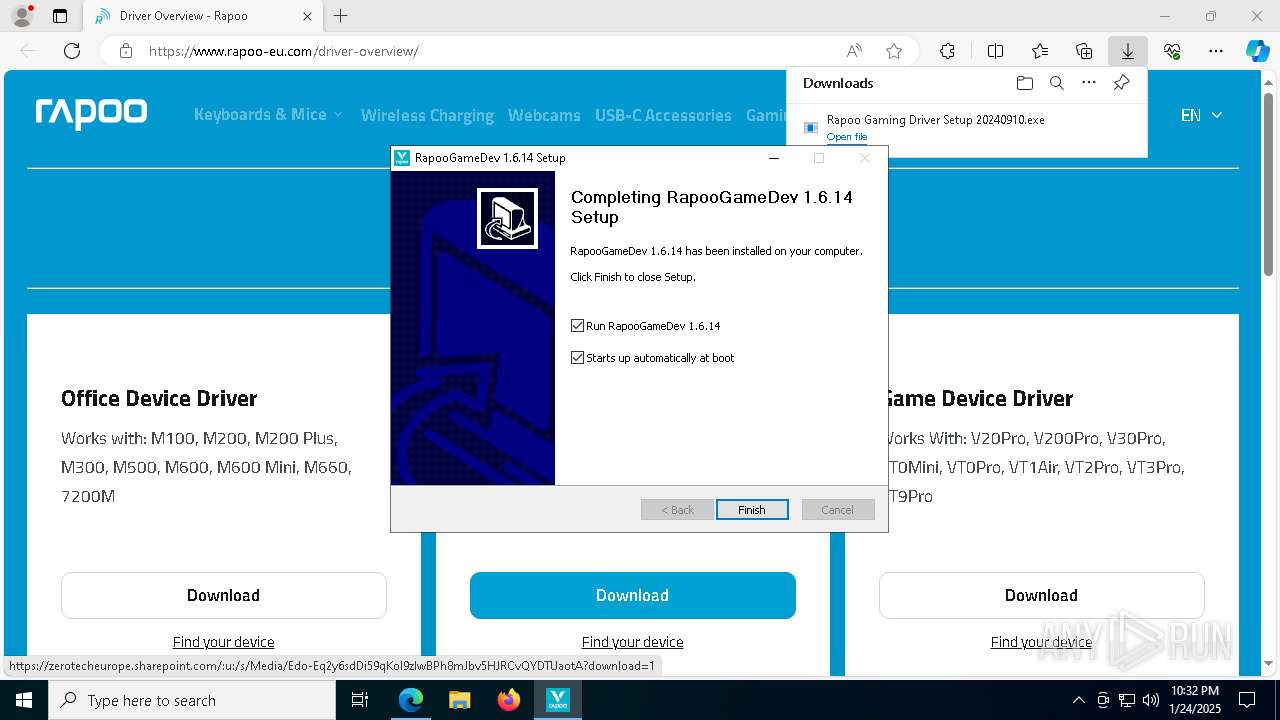Click the Rapoo logo

tap(91, 114)
